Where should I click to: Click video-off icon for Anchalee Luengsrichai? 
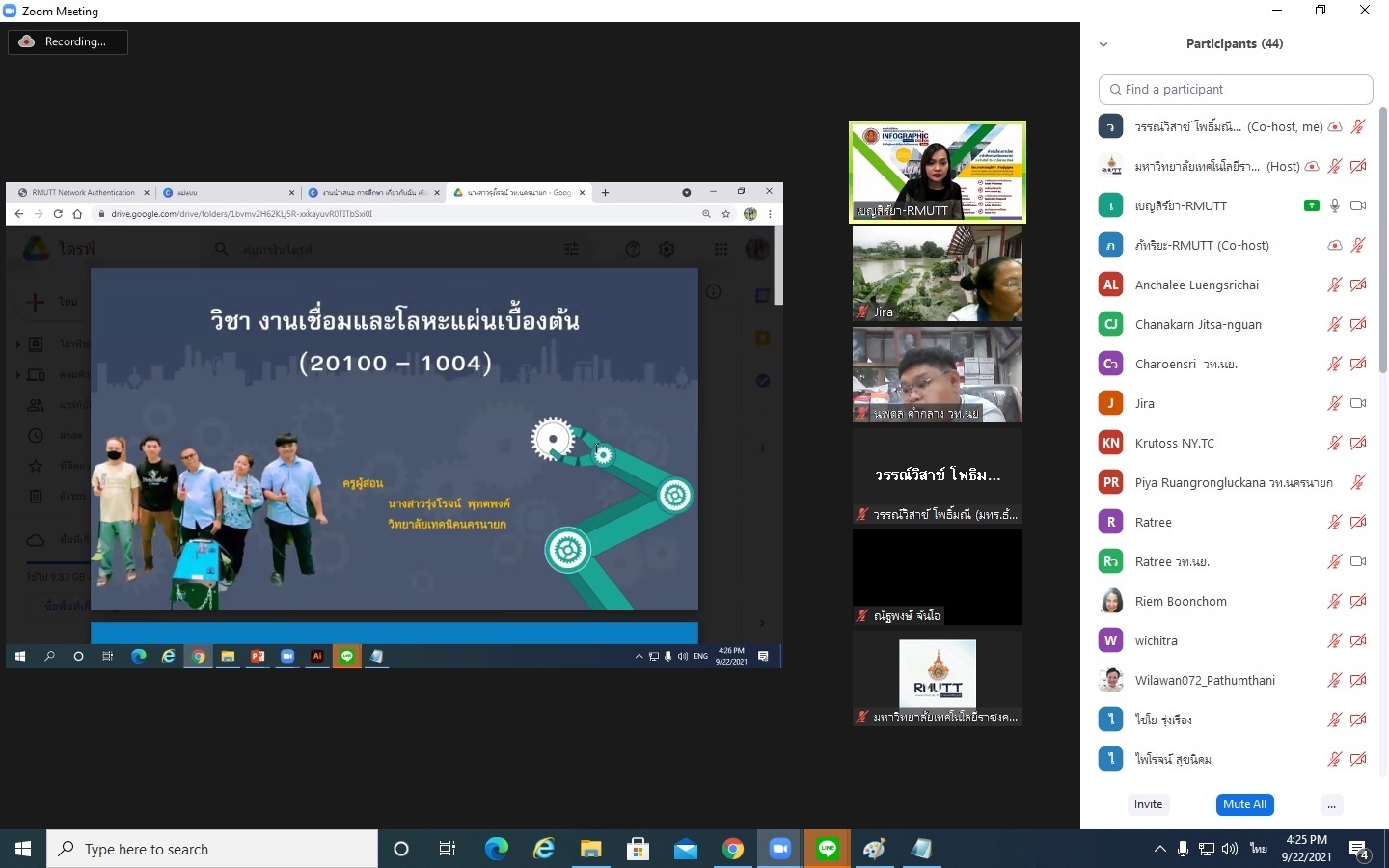pyautogui.click(x=1358, y=285)
